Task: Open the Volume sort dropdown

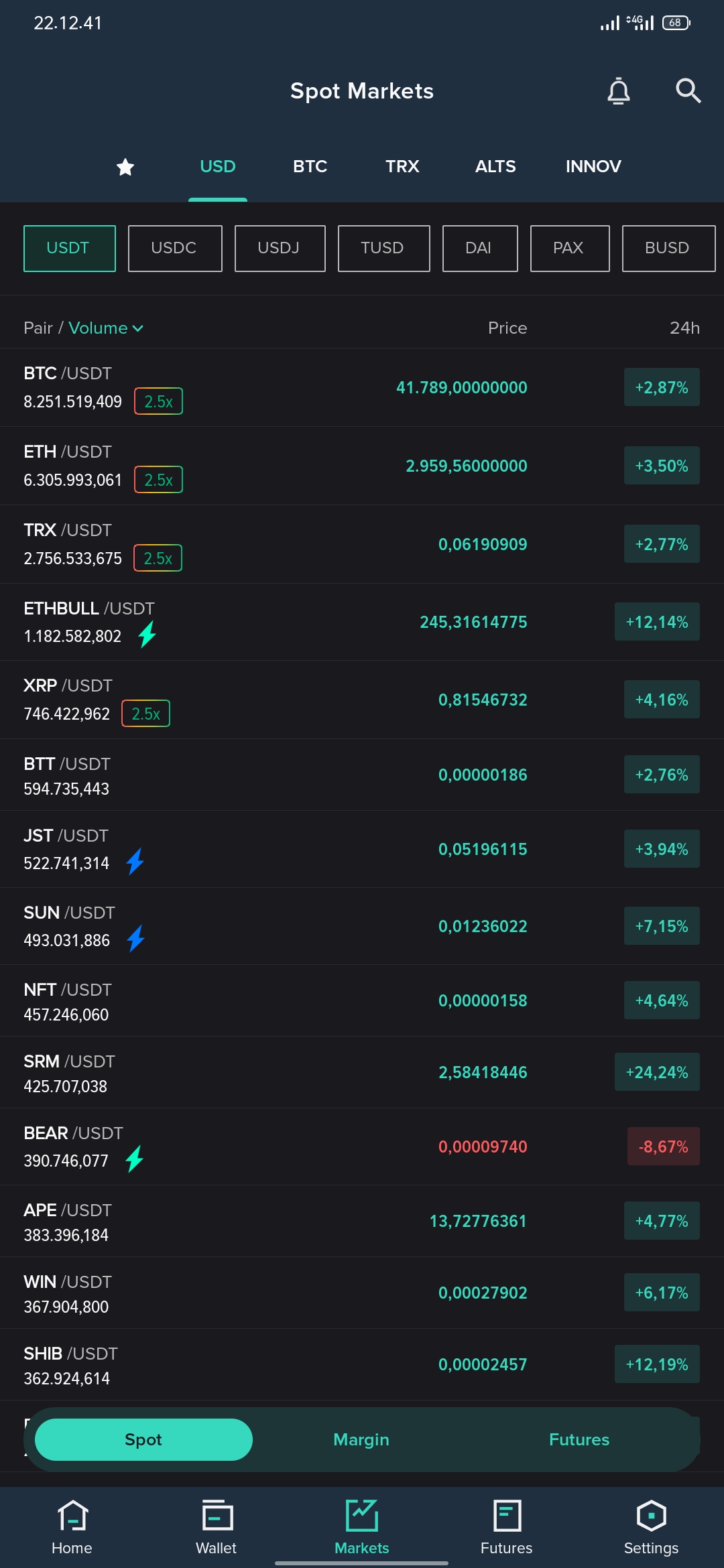Action: (106, 328)
